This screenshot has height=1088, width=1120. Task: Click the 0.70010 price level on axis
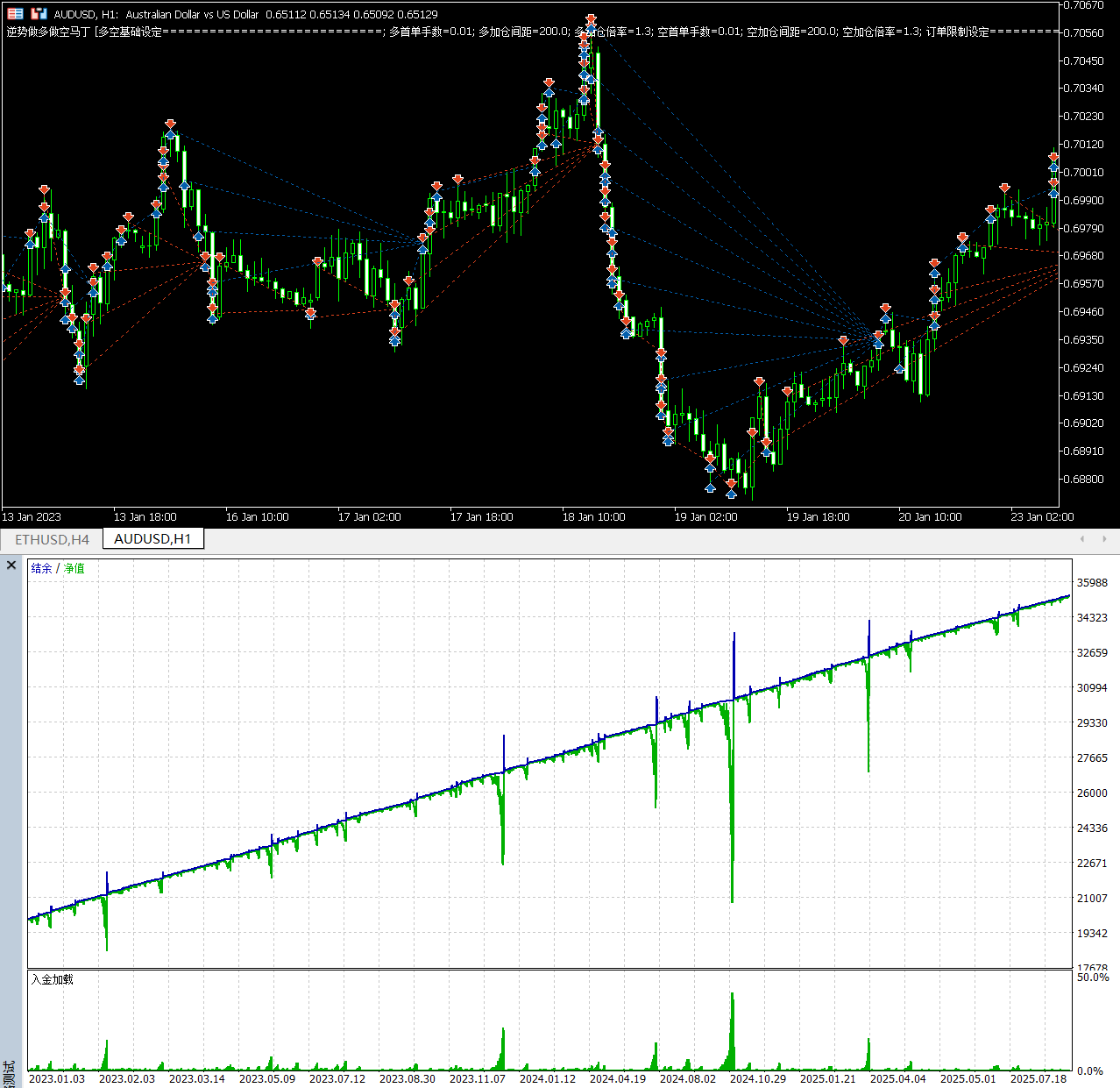pyautogui.click(x=1083, y=173)
